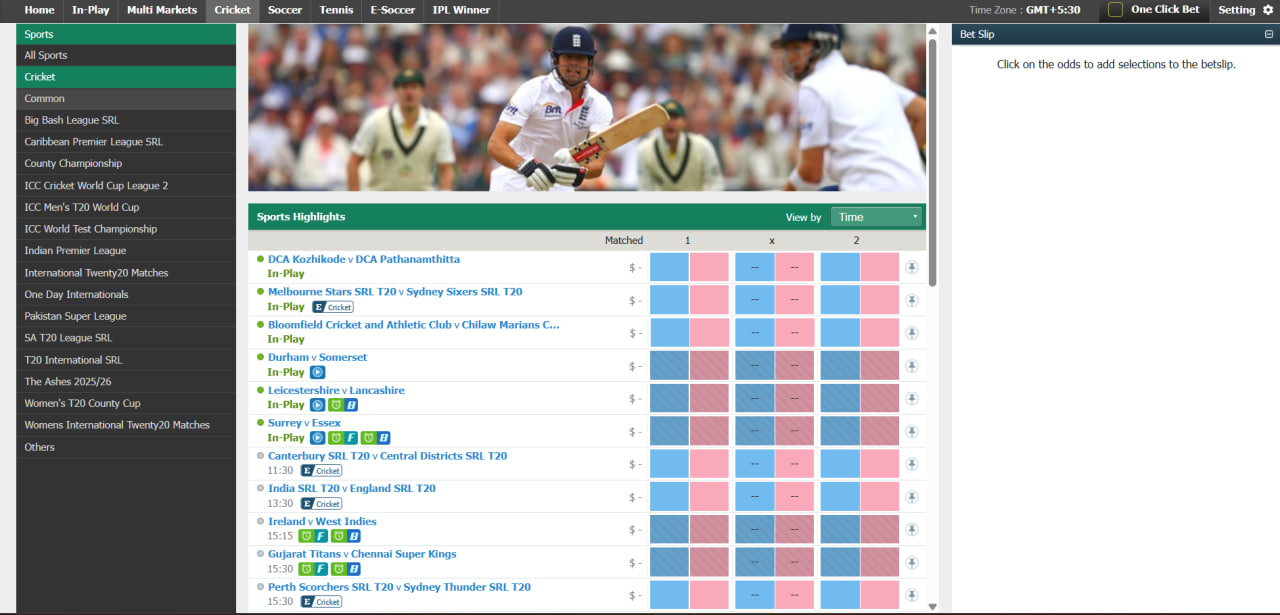Viewport: 1280px width, 615px height.
Task: Select County Championship in the sidebar
Action: tap(126, 163)
